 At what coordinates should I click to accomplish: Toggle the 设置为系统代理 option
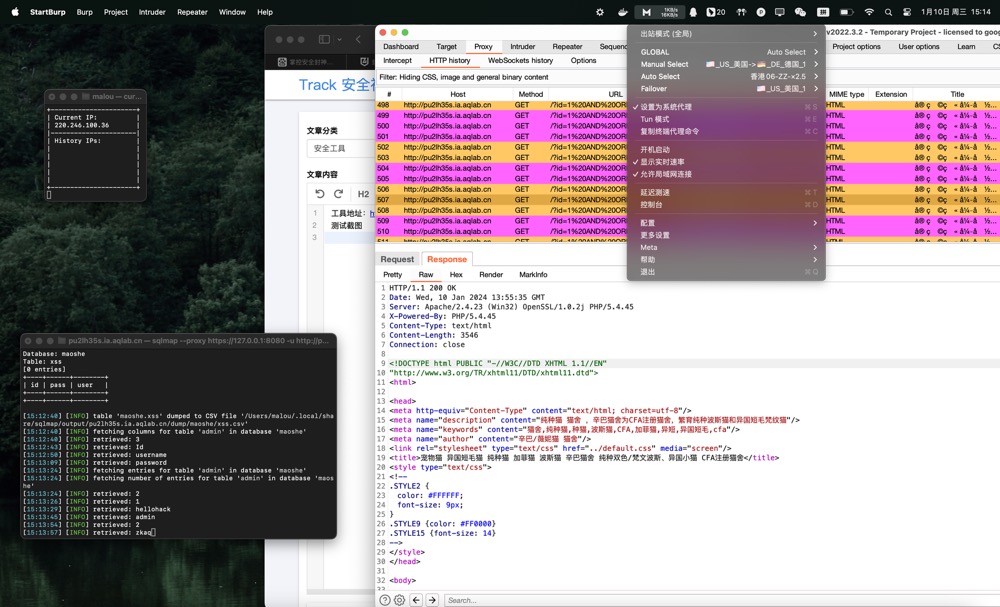(666, 107)
